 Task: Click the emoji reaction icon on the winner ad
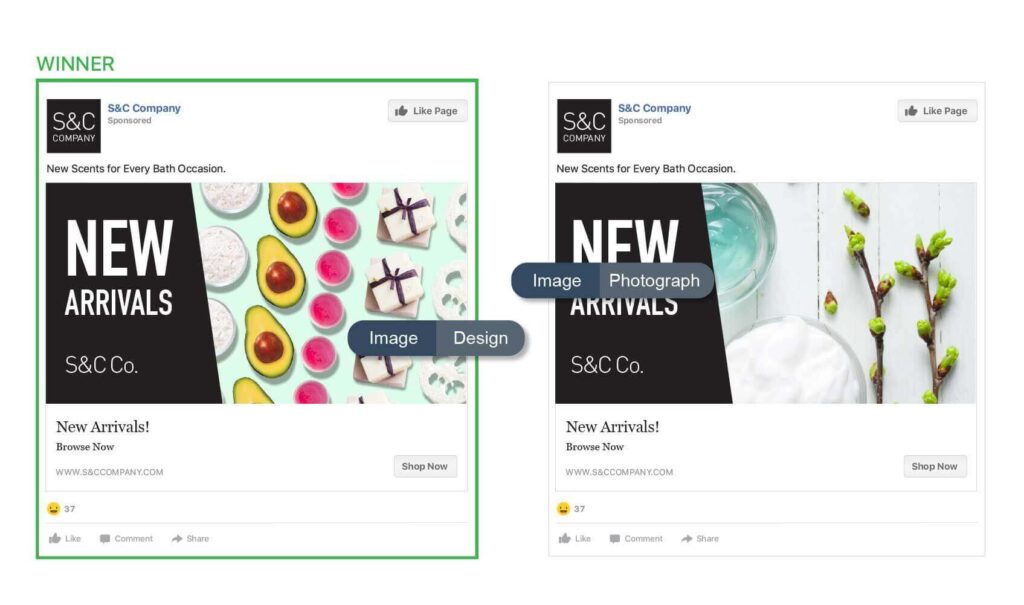[x=54, y=508]
